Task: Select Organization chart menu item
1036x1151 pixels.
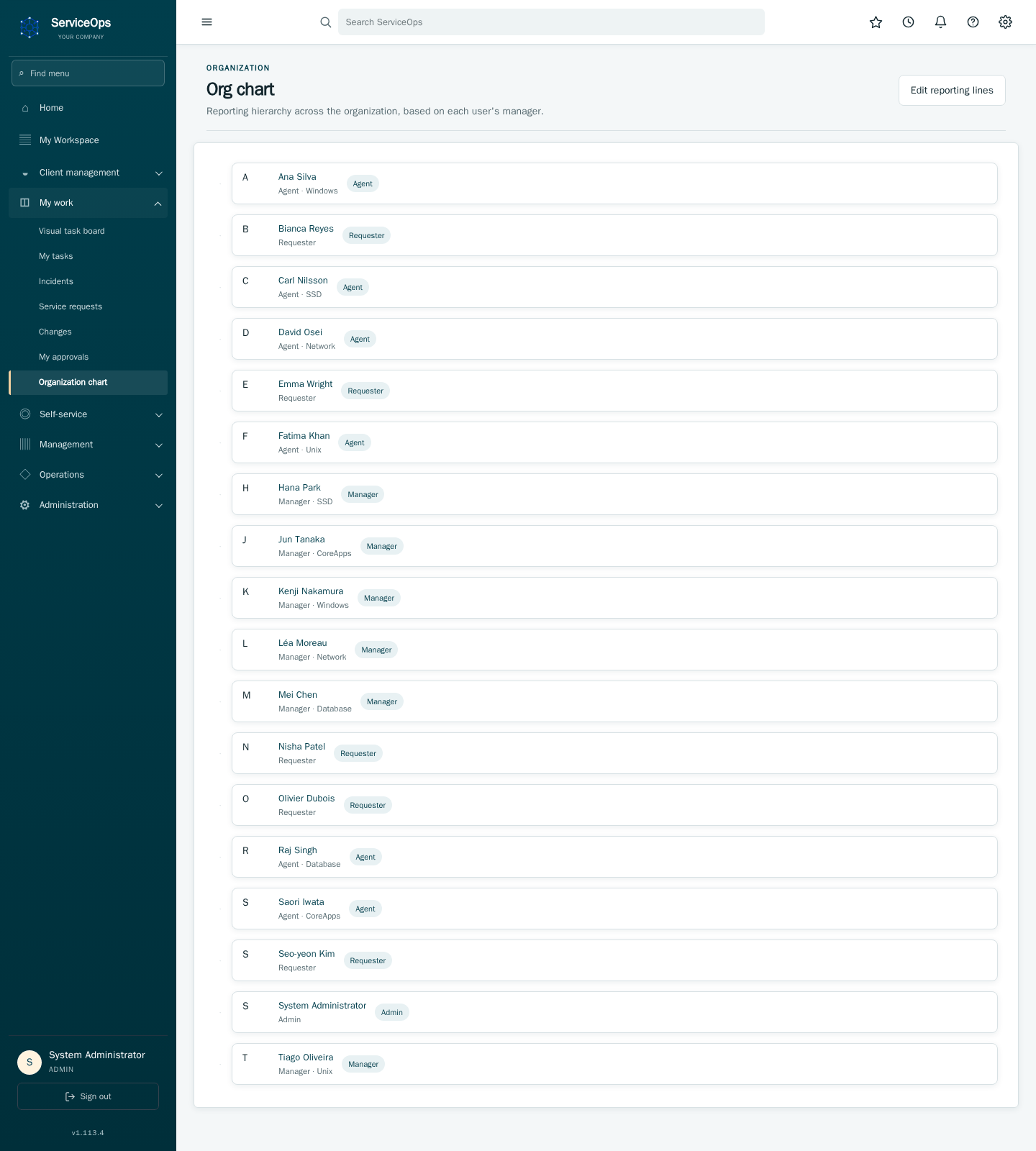Action: click(88, 382)
